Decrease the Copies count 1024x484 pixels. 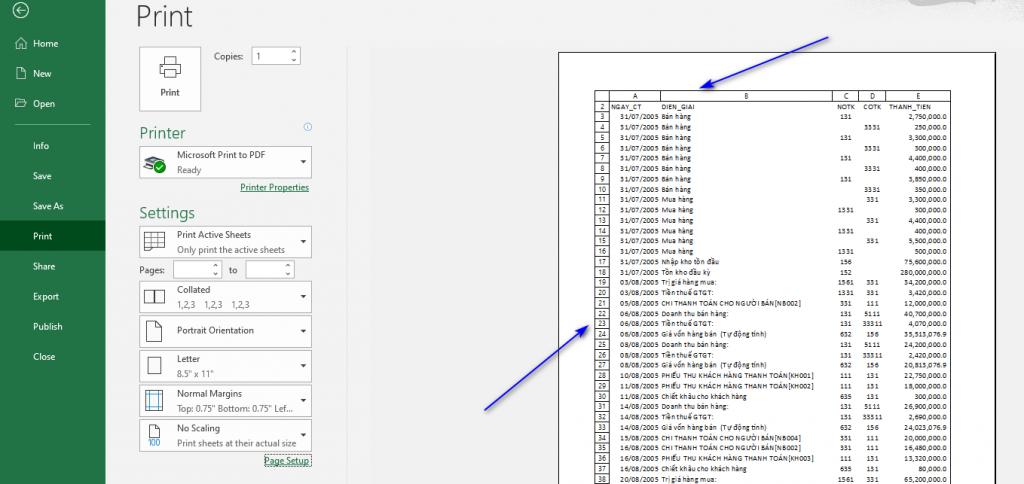[294, 60]
